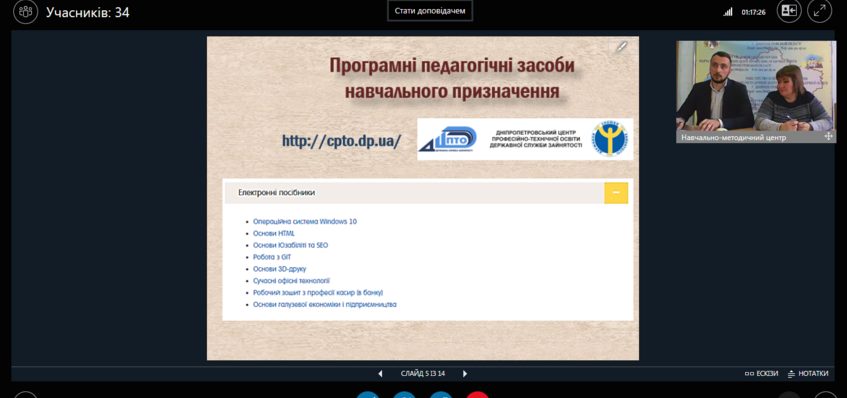847x398 pixels.
Task: Click the state employment service emblem logo
Action: point(610,139)
